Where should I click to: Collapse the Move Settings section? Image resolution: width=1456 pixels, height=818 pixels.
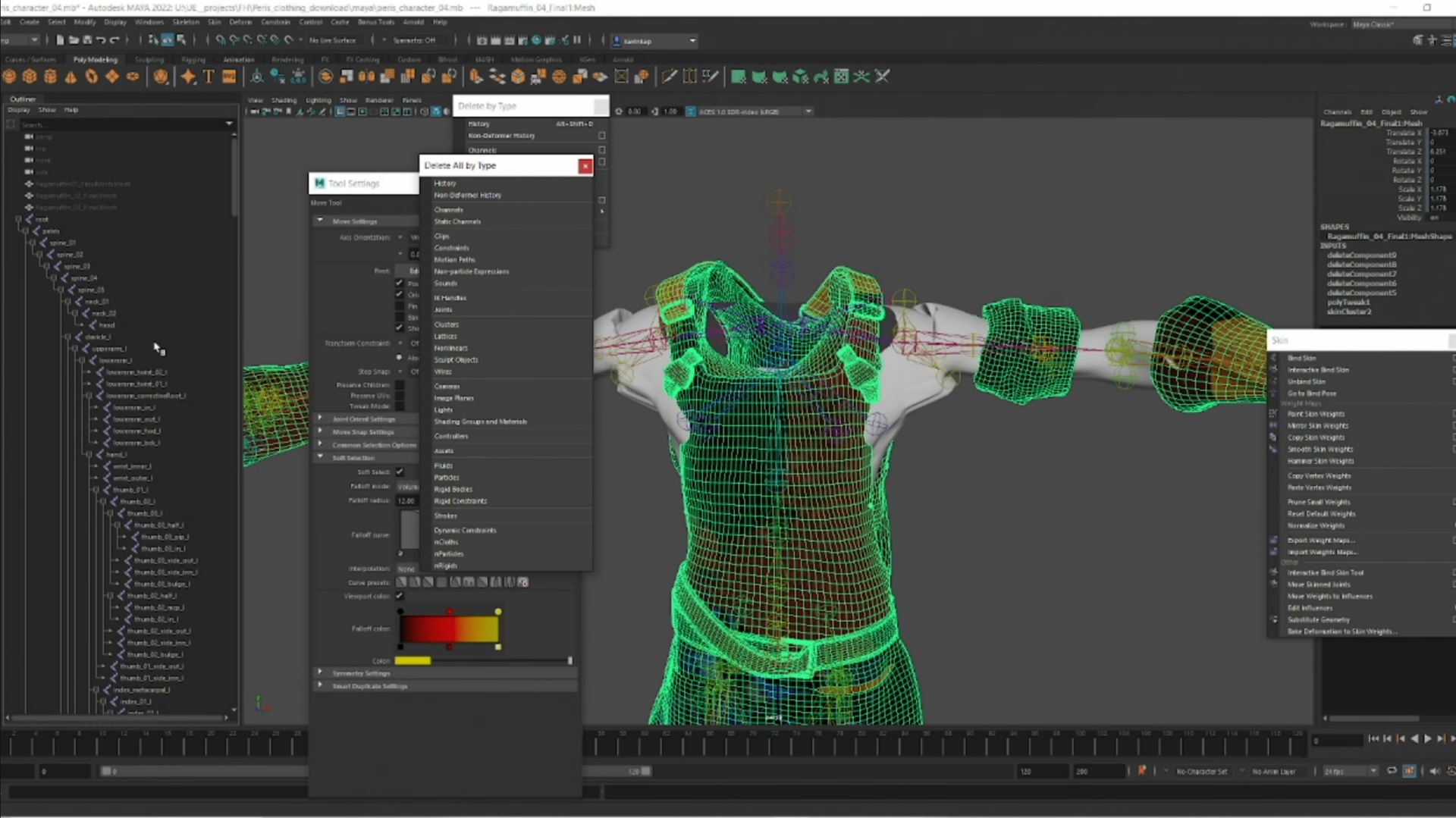click(x=320, y=221)
